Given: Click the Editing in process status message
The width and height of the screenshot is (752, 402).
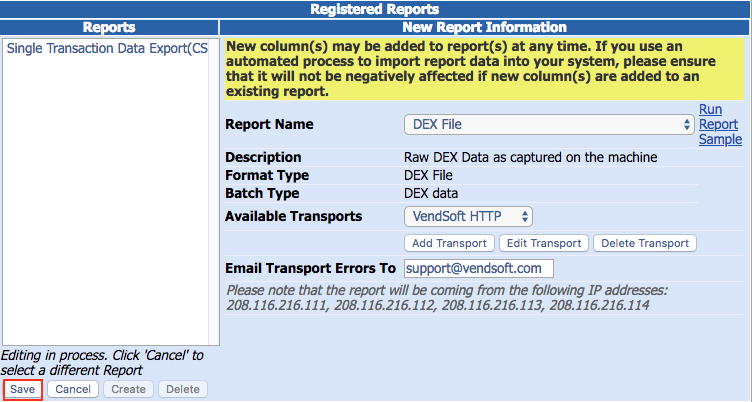Looking at the screenshot, I should click(x=102, y=363).
